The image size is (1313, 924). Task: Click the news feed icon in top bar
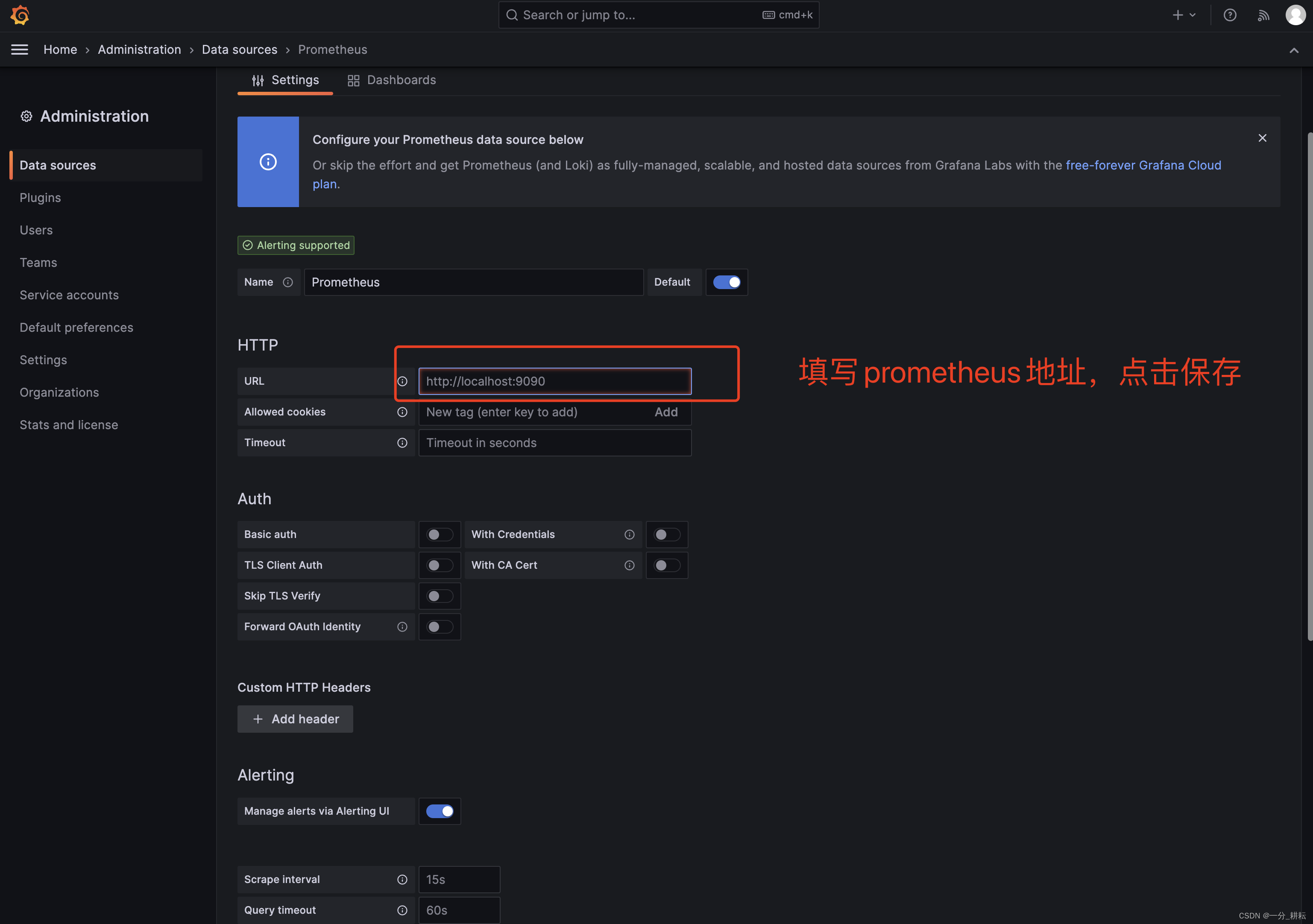[x=1263, y=15]
